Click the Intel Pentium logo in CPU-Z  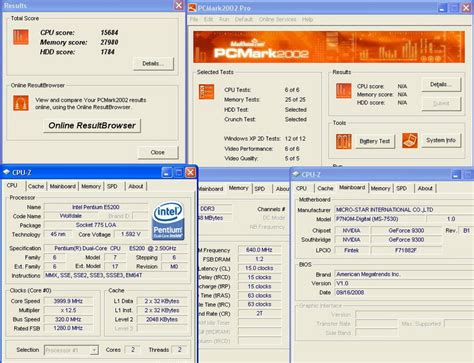pos(168,220)
